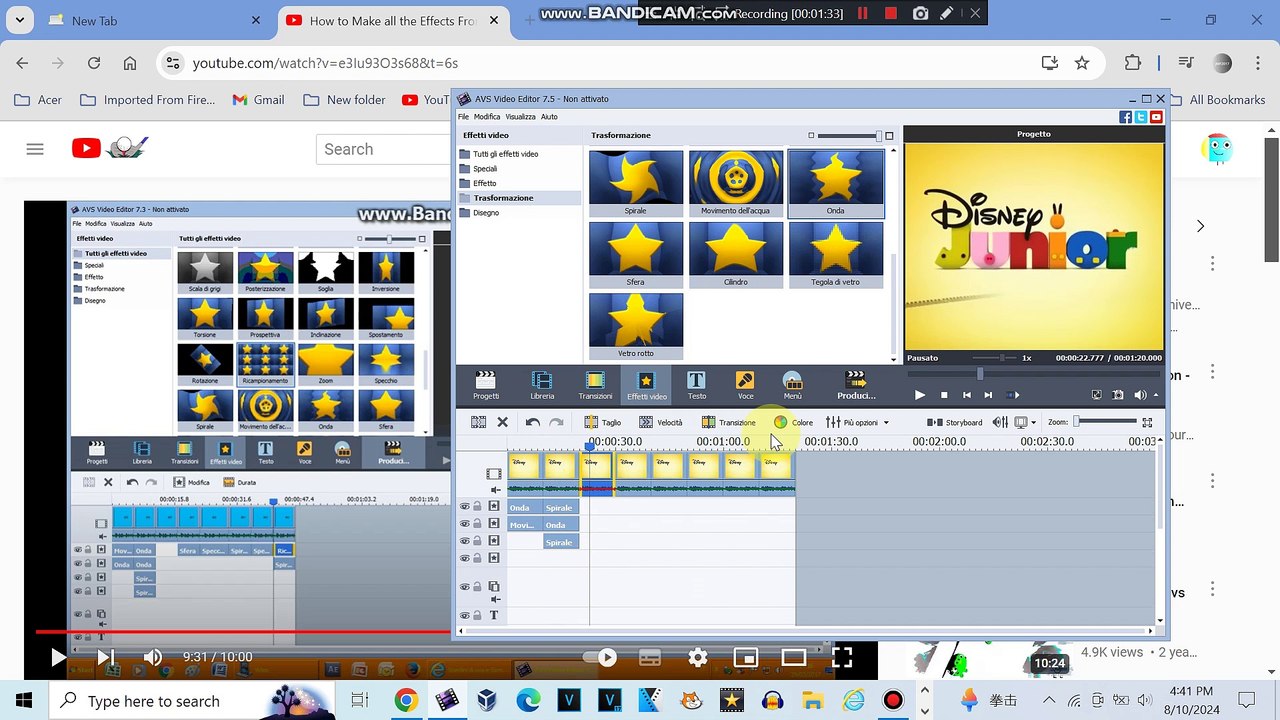Click the zoom-to-fit icon after Zoom slider

coord(1149,422)
